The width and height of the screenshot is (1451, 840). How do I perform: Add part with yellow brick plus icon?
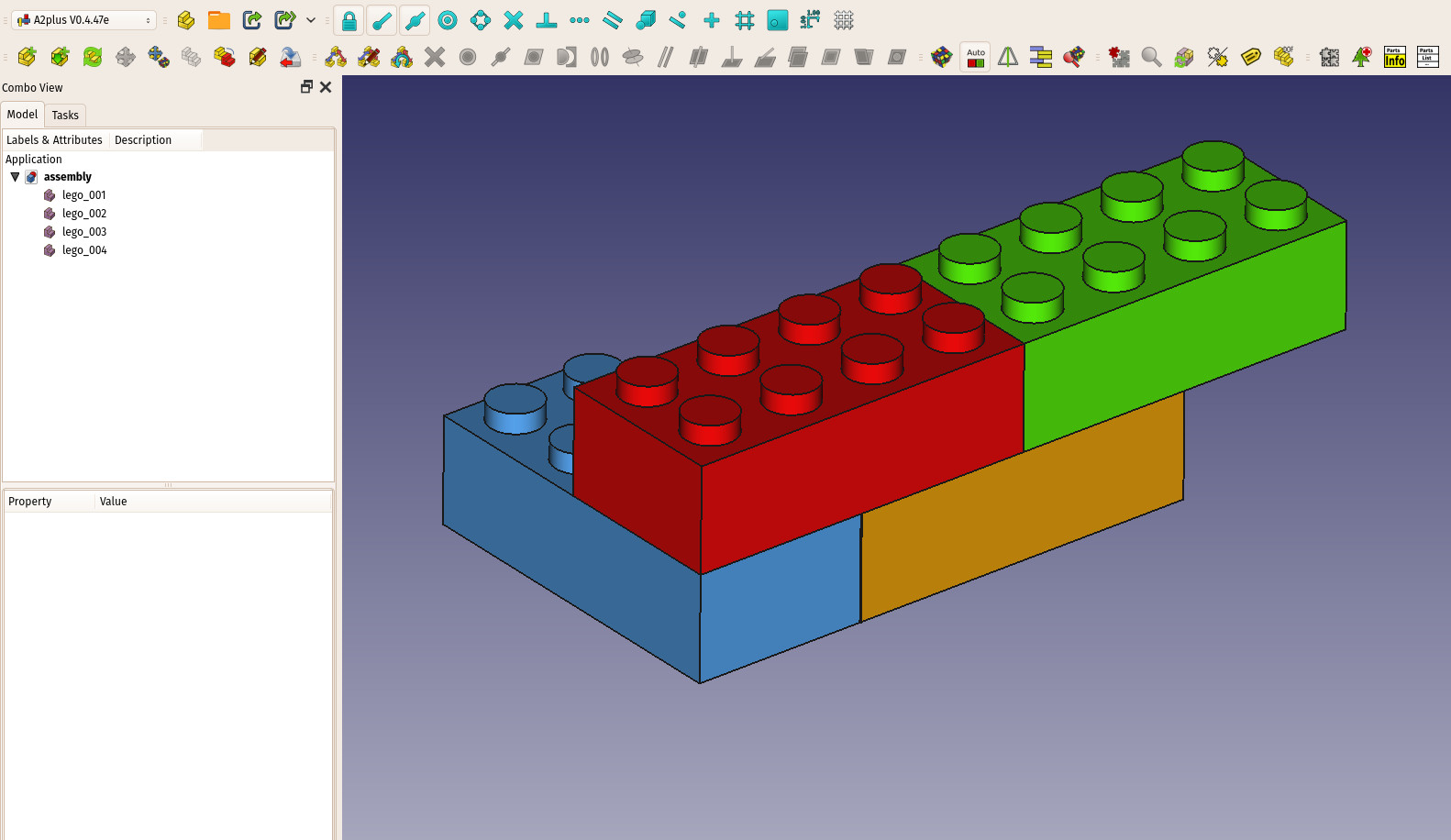pyautogui.click(x=27, y=57)
